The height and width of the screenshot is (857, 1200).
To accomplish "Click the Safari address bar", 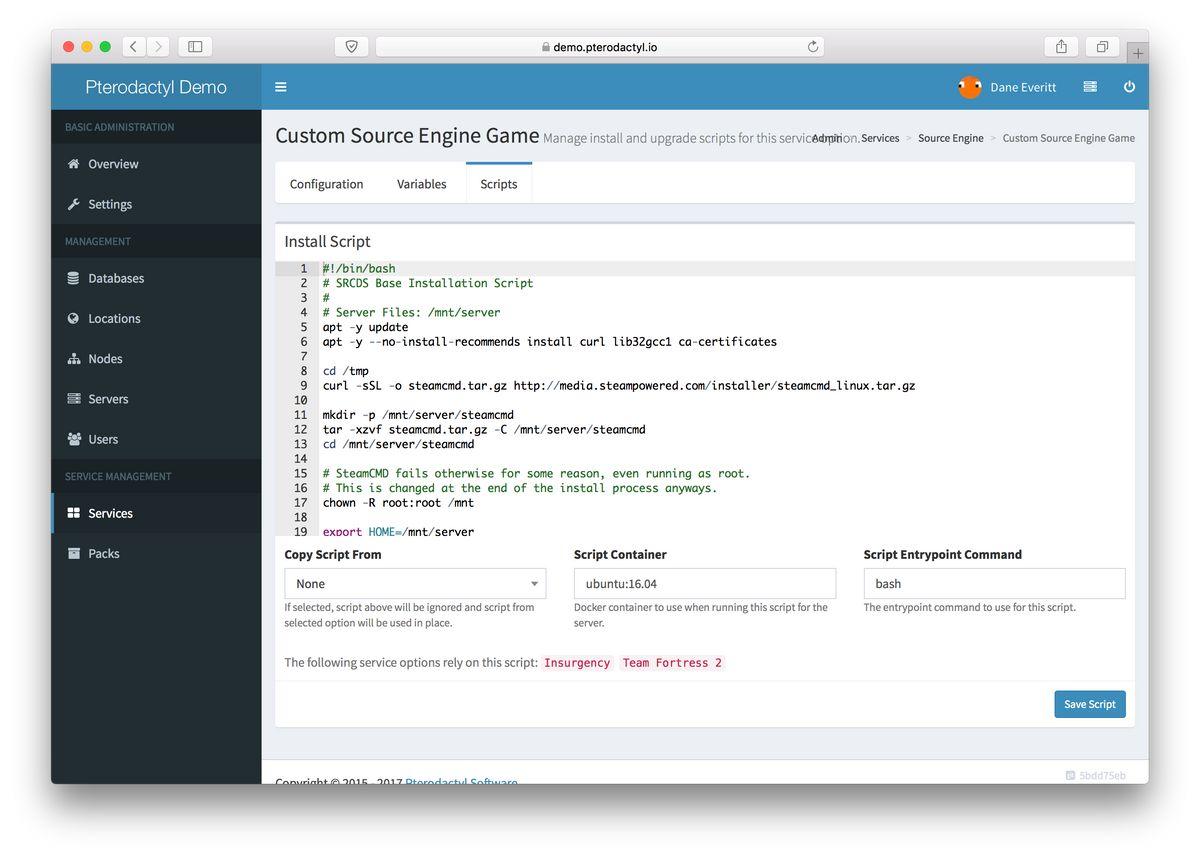I will click(600, 46).
